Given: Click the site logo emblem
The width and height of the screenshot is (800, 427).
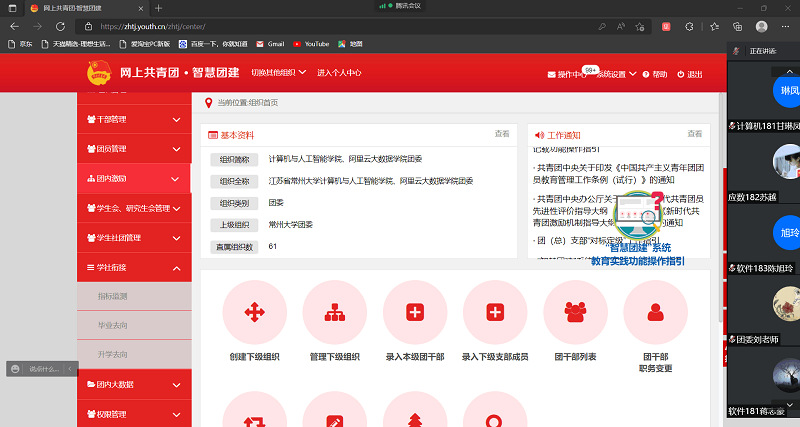Looking at the screenshot, I should tap(99, 72).
